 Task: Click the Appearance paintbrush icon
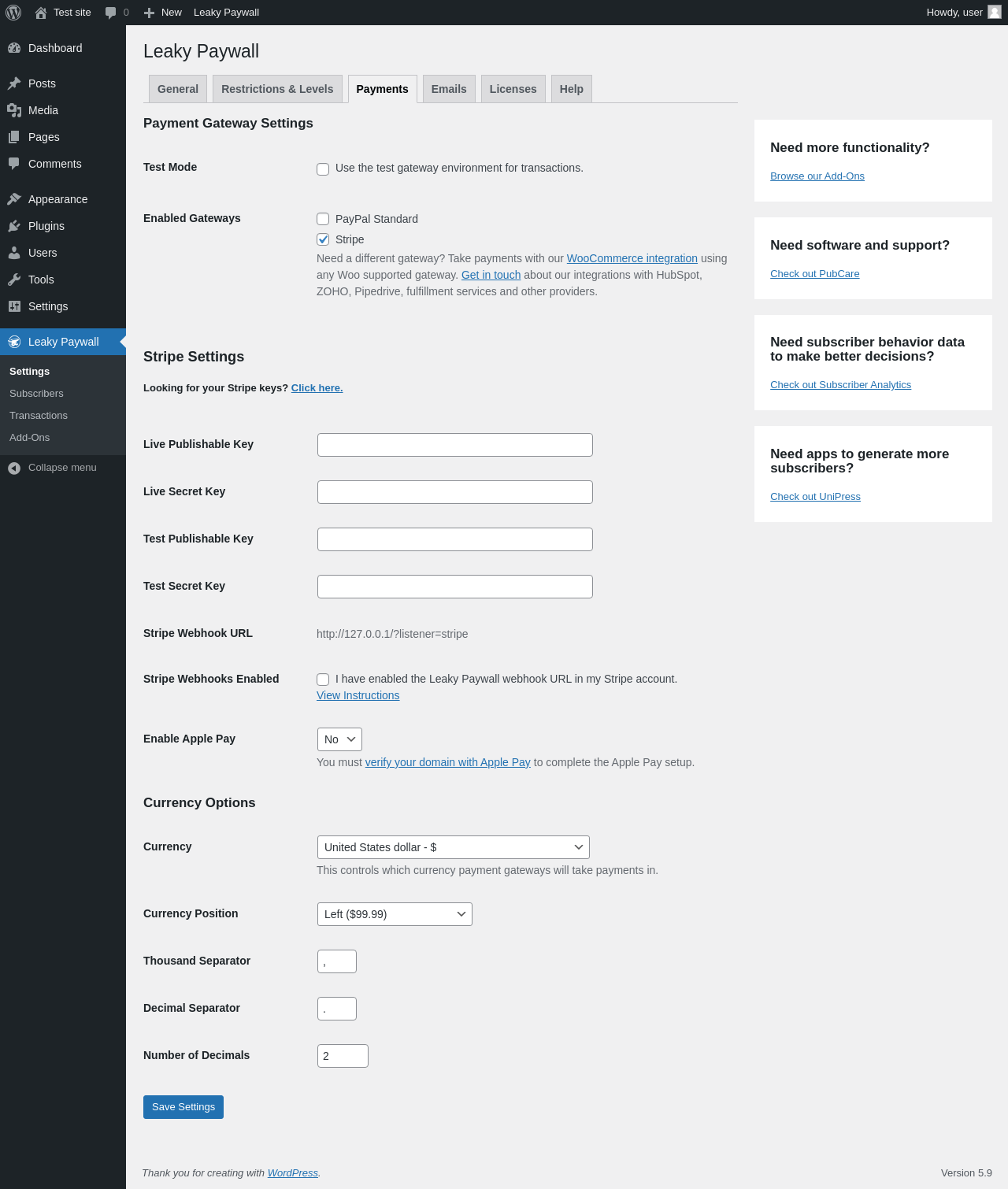coord(14,199)
